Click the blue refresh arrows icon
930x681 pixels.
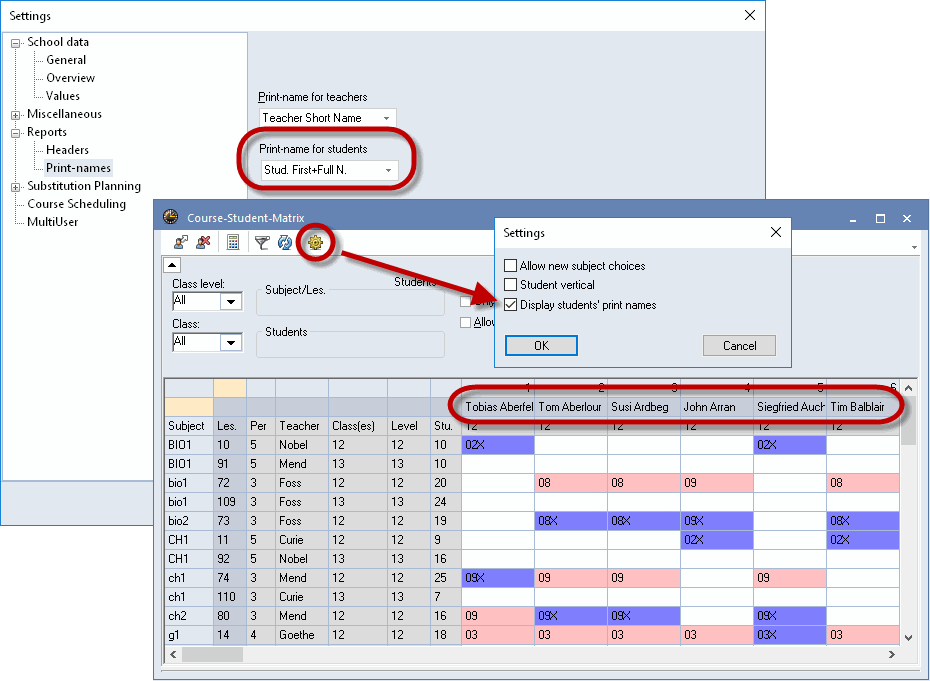coord(284,242)
